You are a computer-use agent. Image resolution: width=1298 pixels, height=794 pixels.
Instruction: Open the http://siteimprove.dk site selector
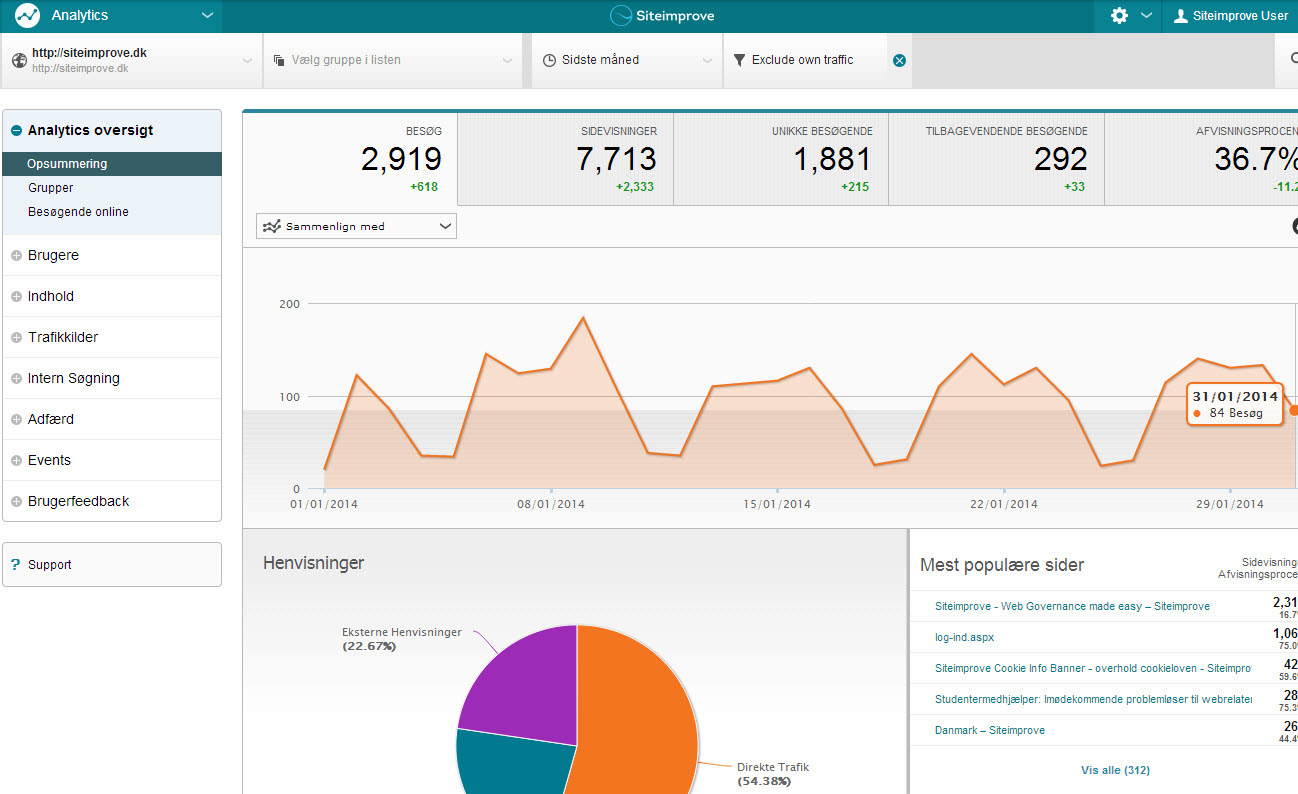(131, 60)
